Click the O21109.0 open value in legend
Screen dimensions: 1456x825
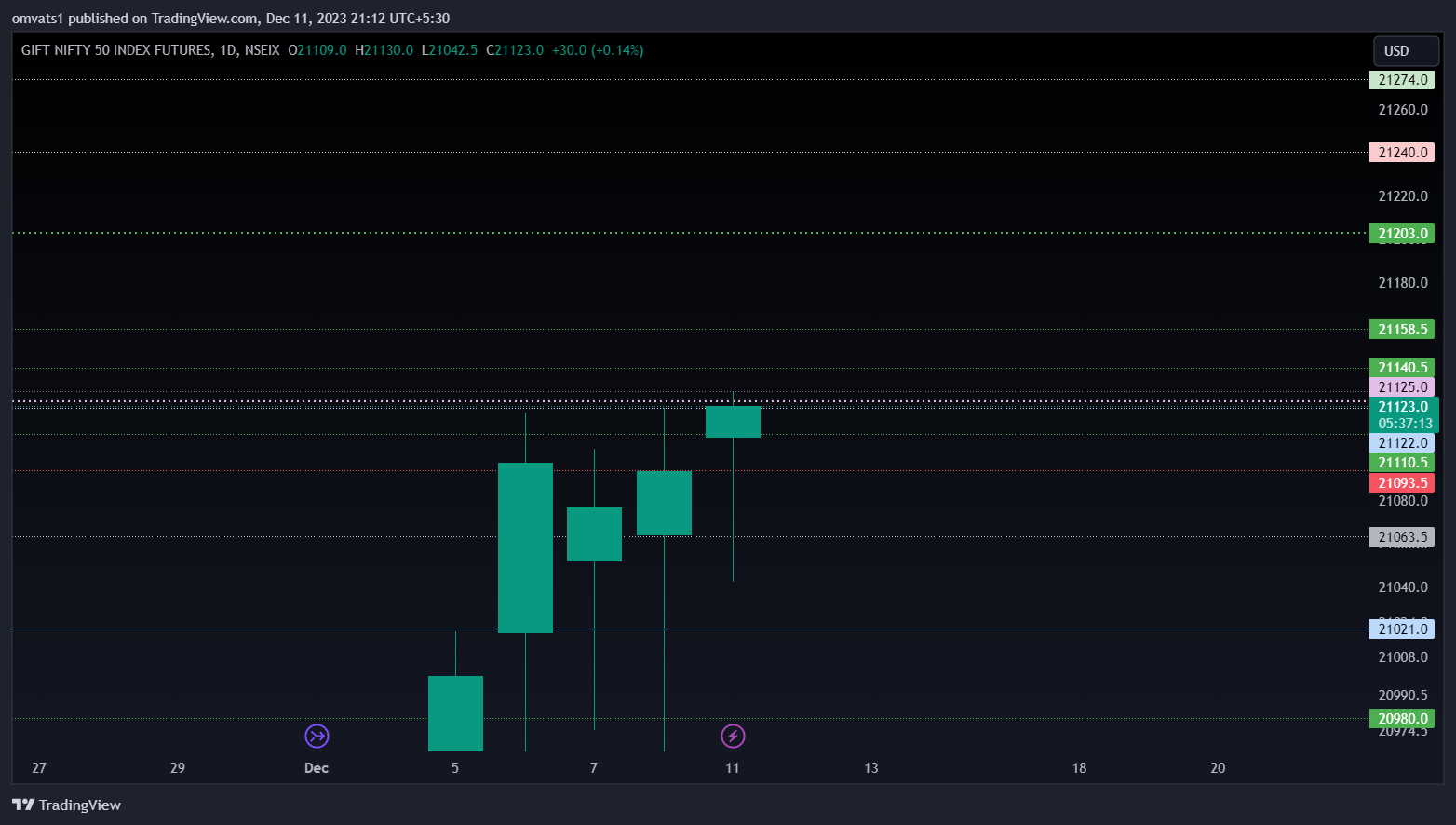[317, 50]
